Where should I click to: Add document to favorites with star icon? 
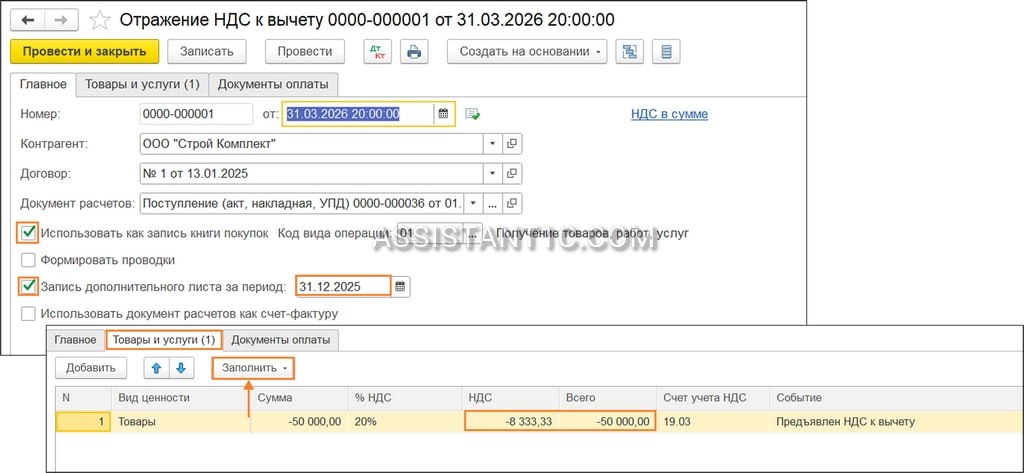pyautogui.click(x=100, y=20)
